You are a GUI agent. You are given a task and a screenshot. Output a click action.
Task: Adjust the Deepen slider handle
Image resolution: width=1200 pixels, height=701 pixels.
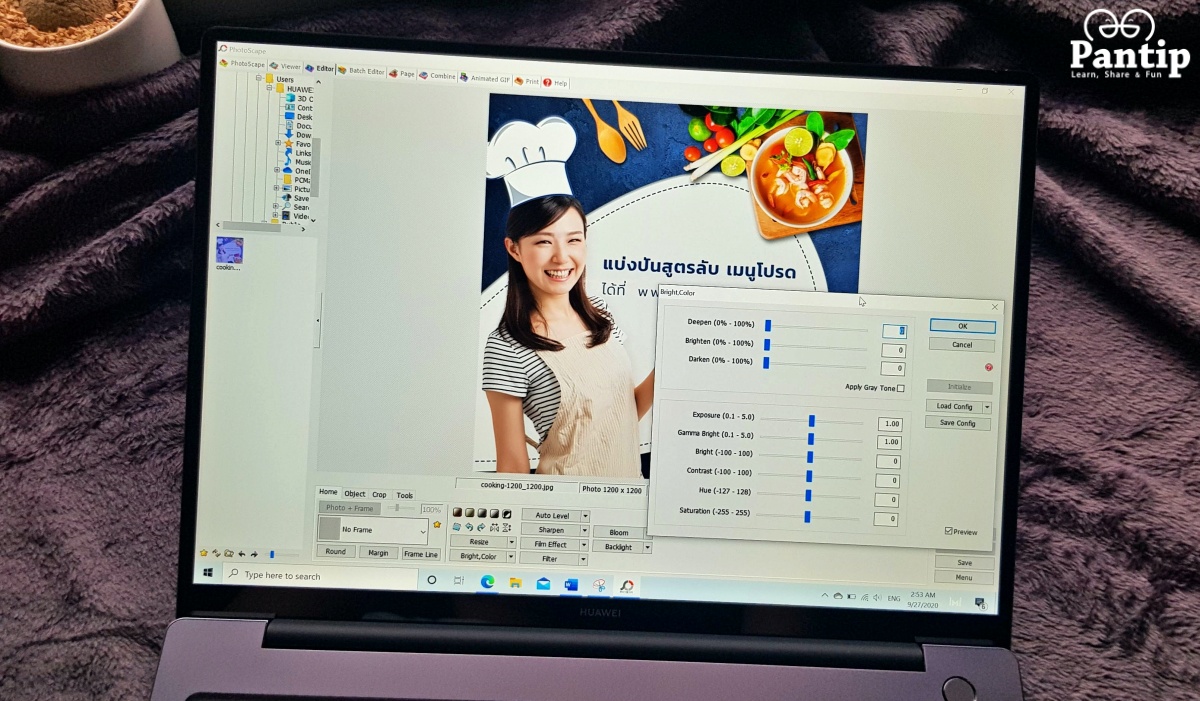pos(768,325)
